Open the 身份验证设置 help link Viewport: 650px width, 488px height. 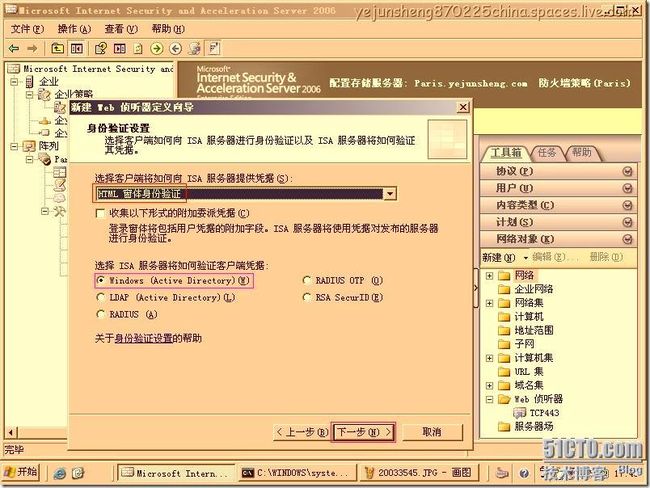[143, 339]
